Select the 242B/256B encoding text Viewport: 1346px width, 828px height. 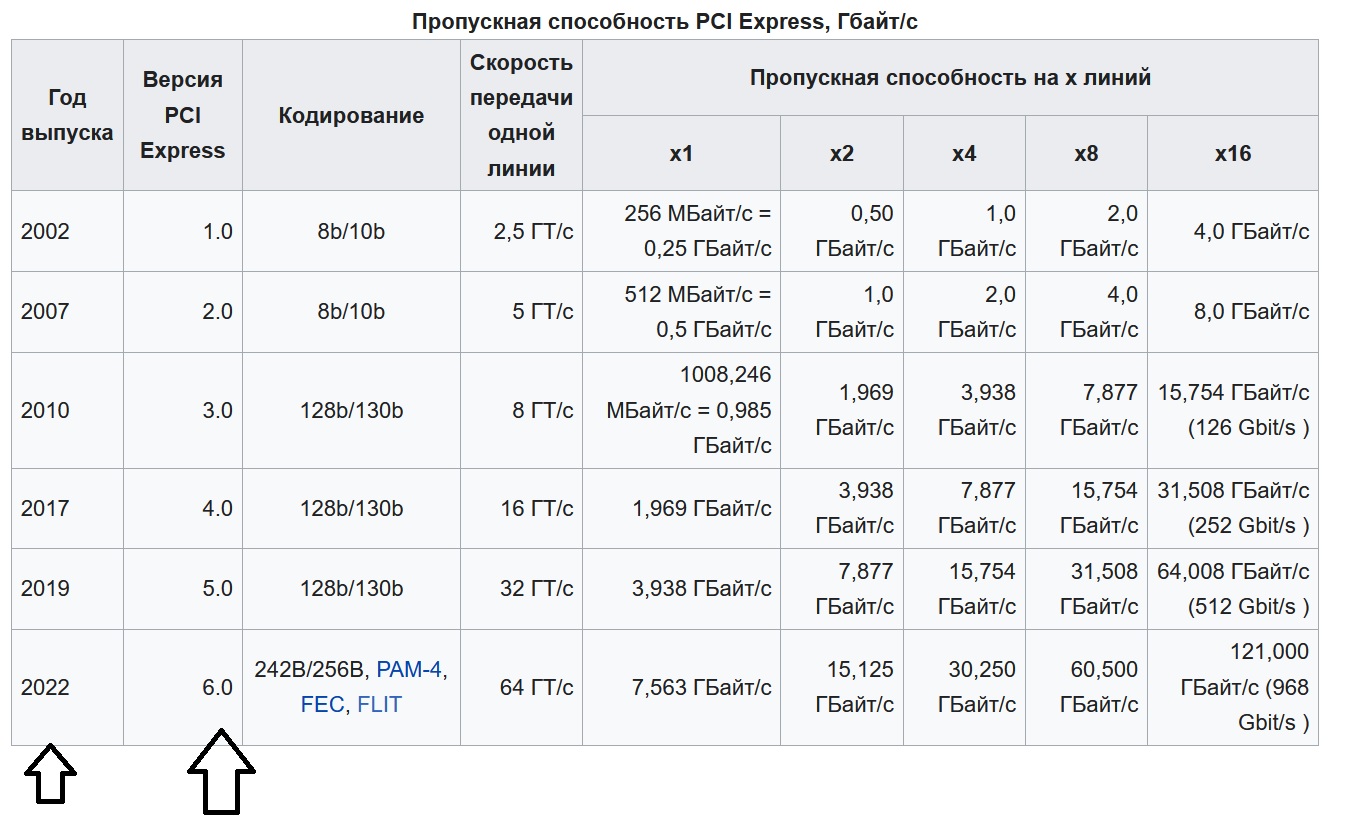pos(310,670)
